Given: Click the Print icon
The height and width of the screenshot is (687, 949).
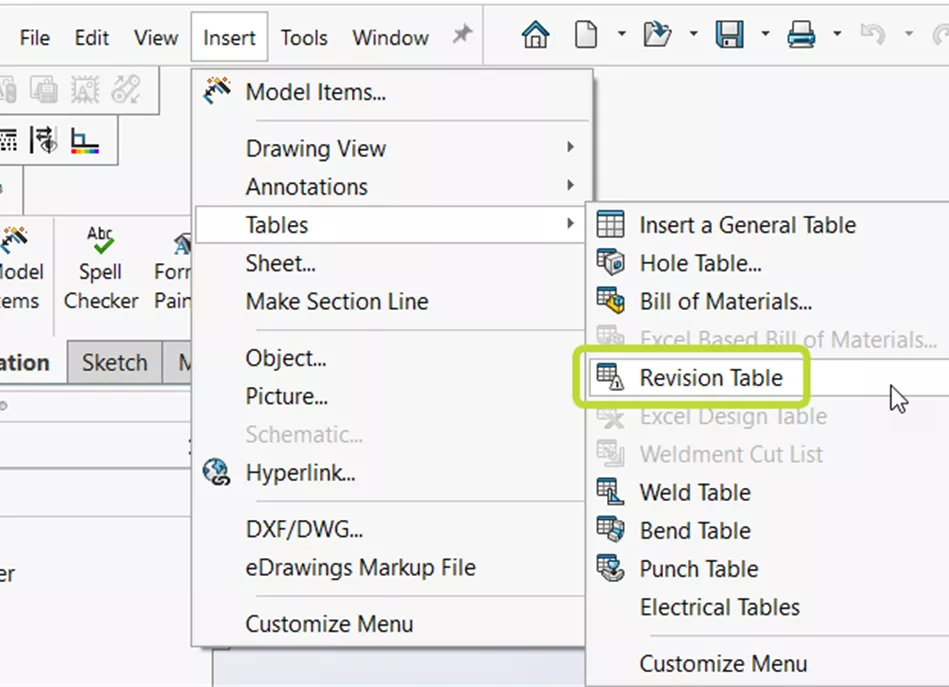Looking at the screenshot, I should pyautogui.click(x=801, y=36).
